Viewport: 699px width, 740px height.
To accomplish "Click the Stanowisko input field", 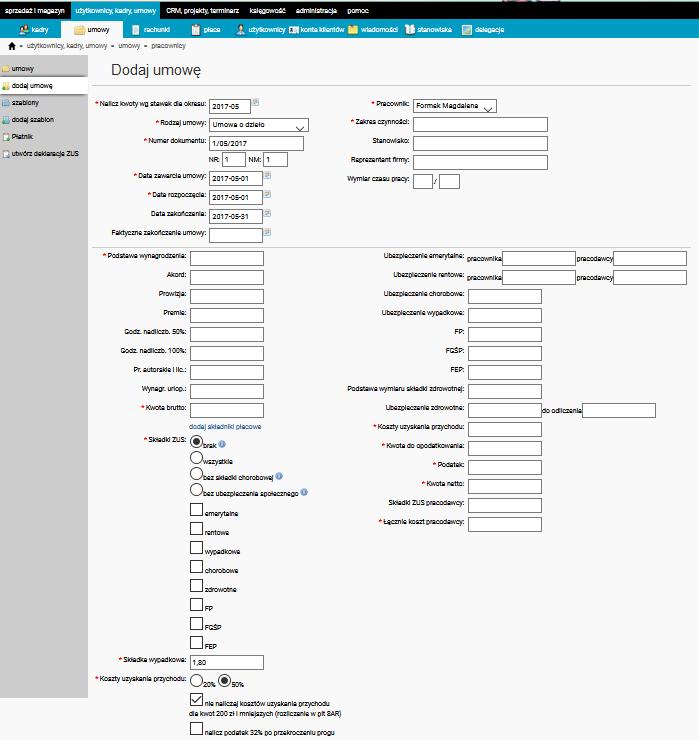I will (x=480, y=143).
